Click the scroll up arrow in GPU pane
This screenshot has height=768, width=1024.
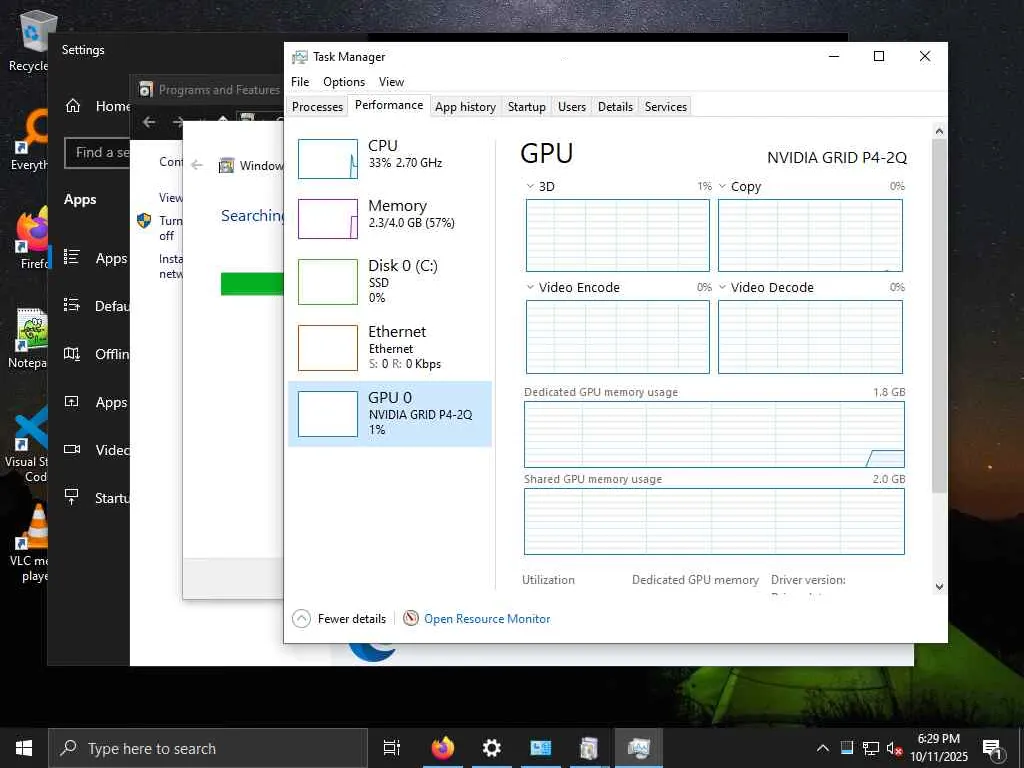939,131
